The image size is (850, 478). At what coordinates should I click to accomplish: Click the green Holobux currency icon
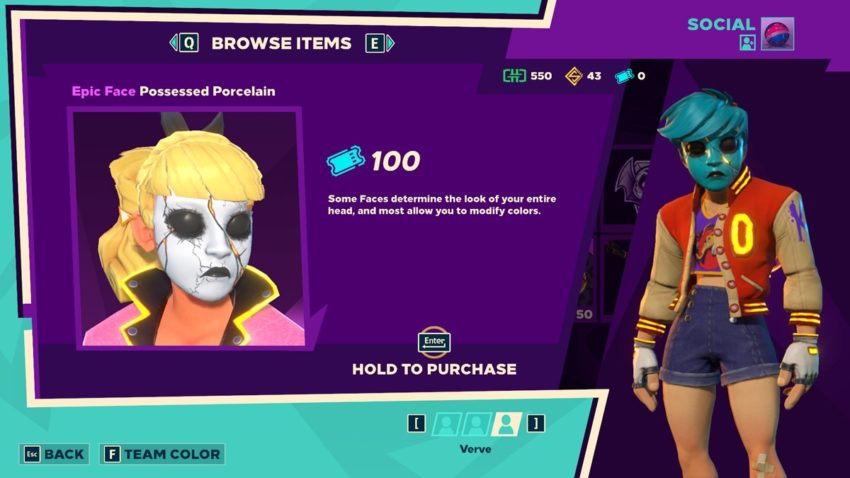pos(514,75)
